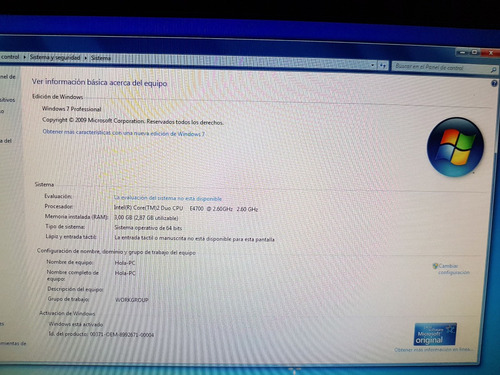Click Ver información básica acerca del equipo heading
The height and width of the screenshot is (375, 500).
coord(99,82)
